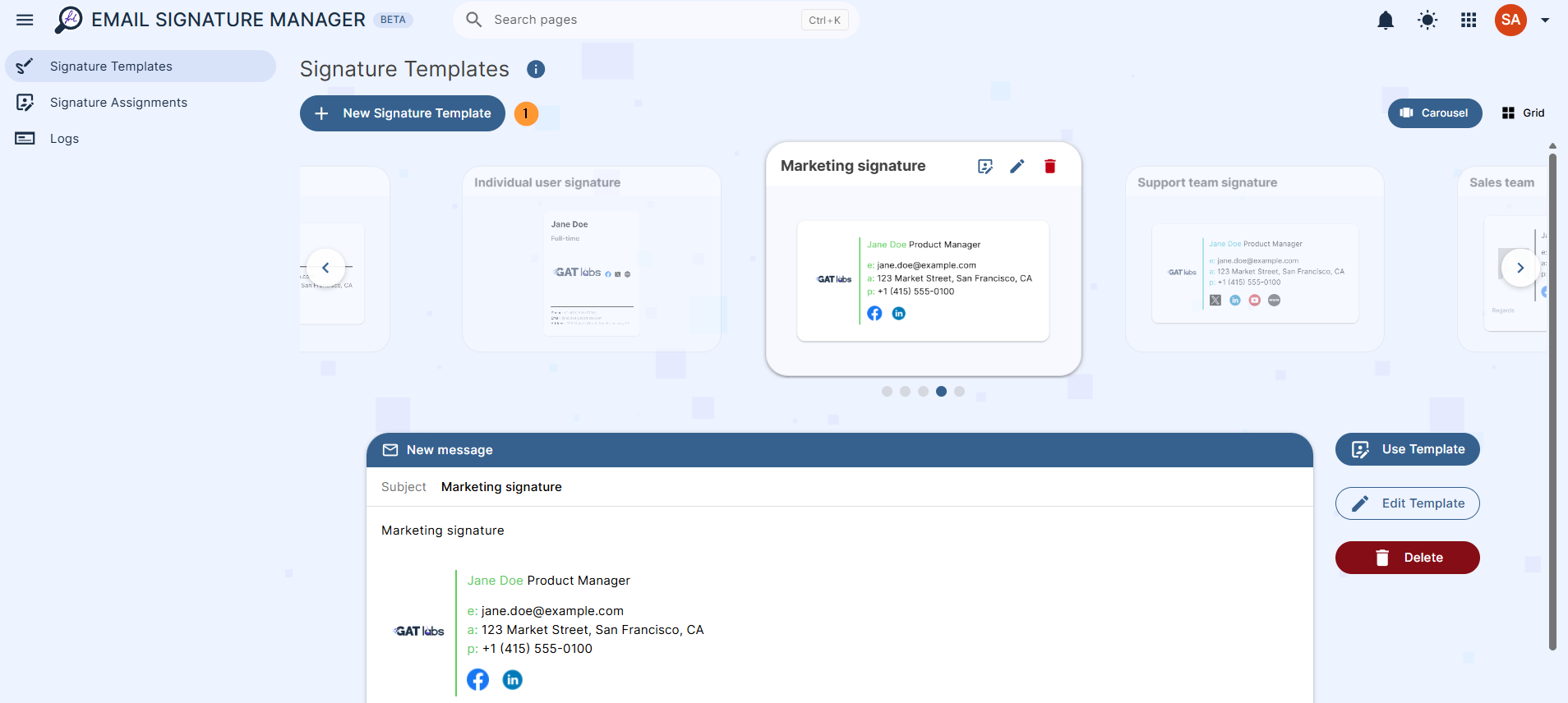Toggle the light/dark theme sun icon

[1427, 20]
